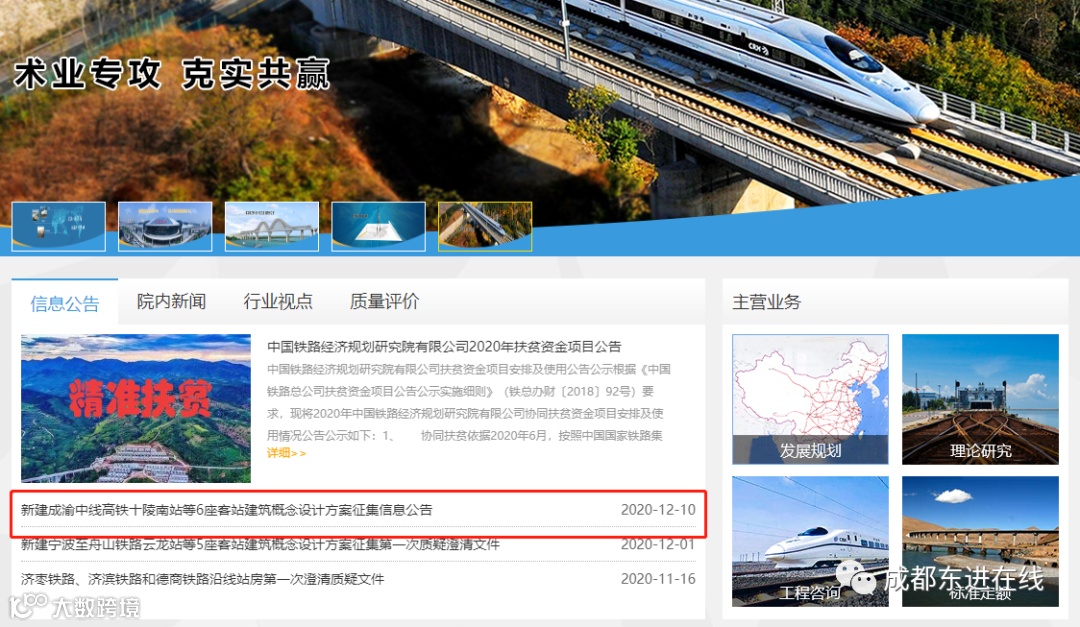Select the high-speed train carousel thumbnail
Image resolution: width=1080 pixels, height=627 pixels.
tap(486, 227)
